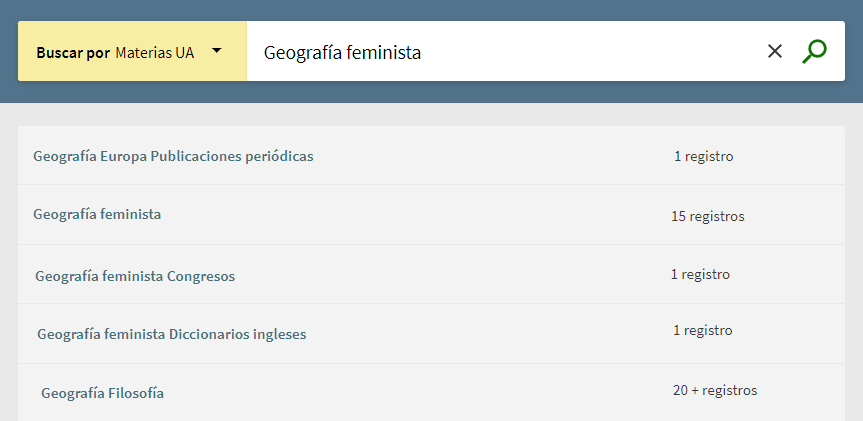
Task: Open the "Geografía Filosofía" subject result
Action: (x=102, y=393)
